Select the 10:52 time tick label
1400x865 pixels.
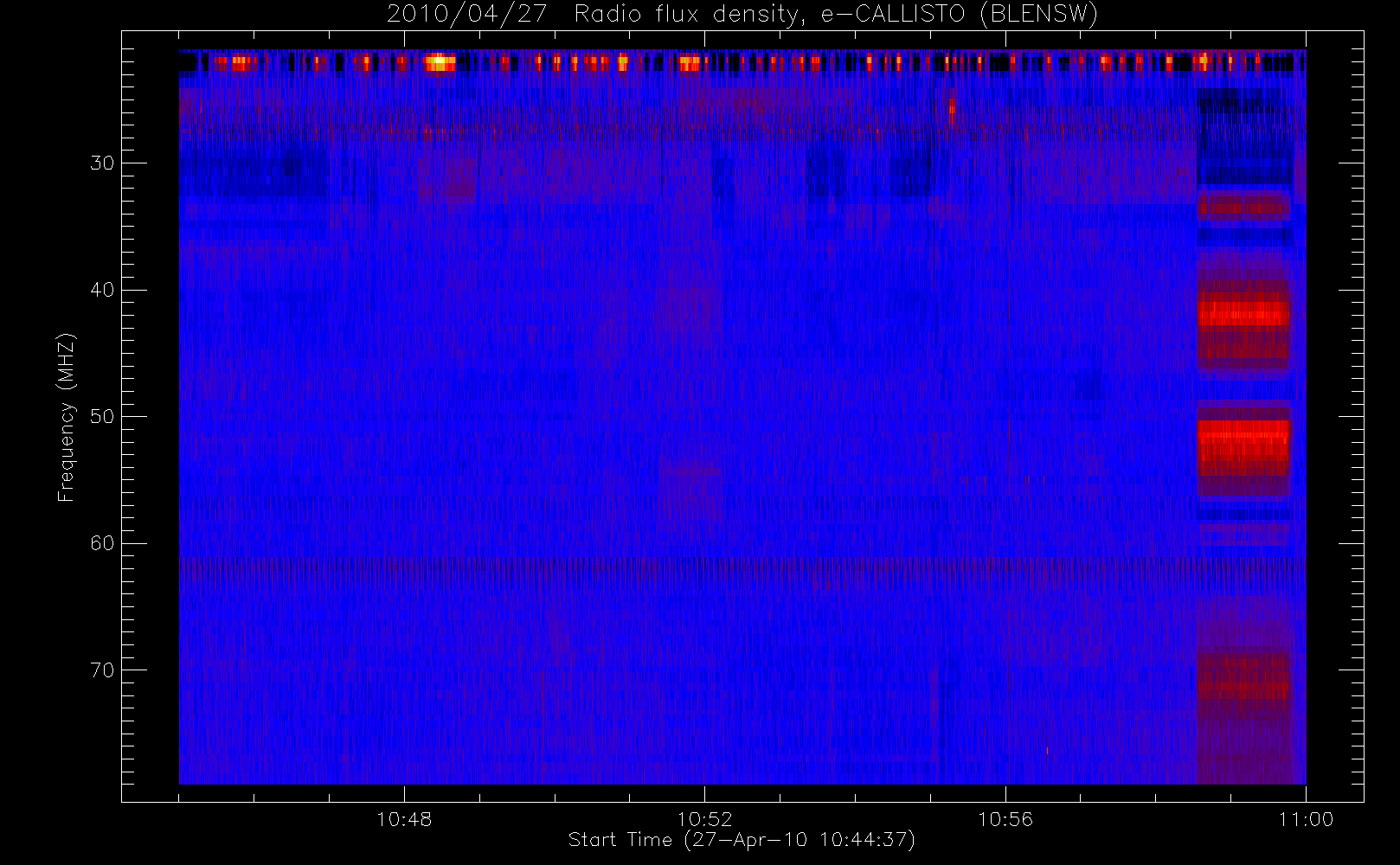pyautogui.click(x=704, y=819)
